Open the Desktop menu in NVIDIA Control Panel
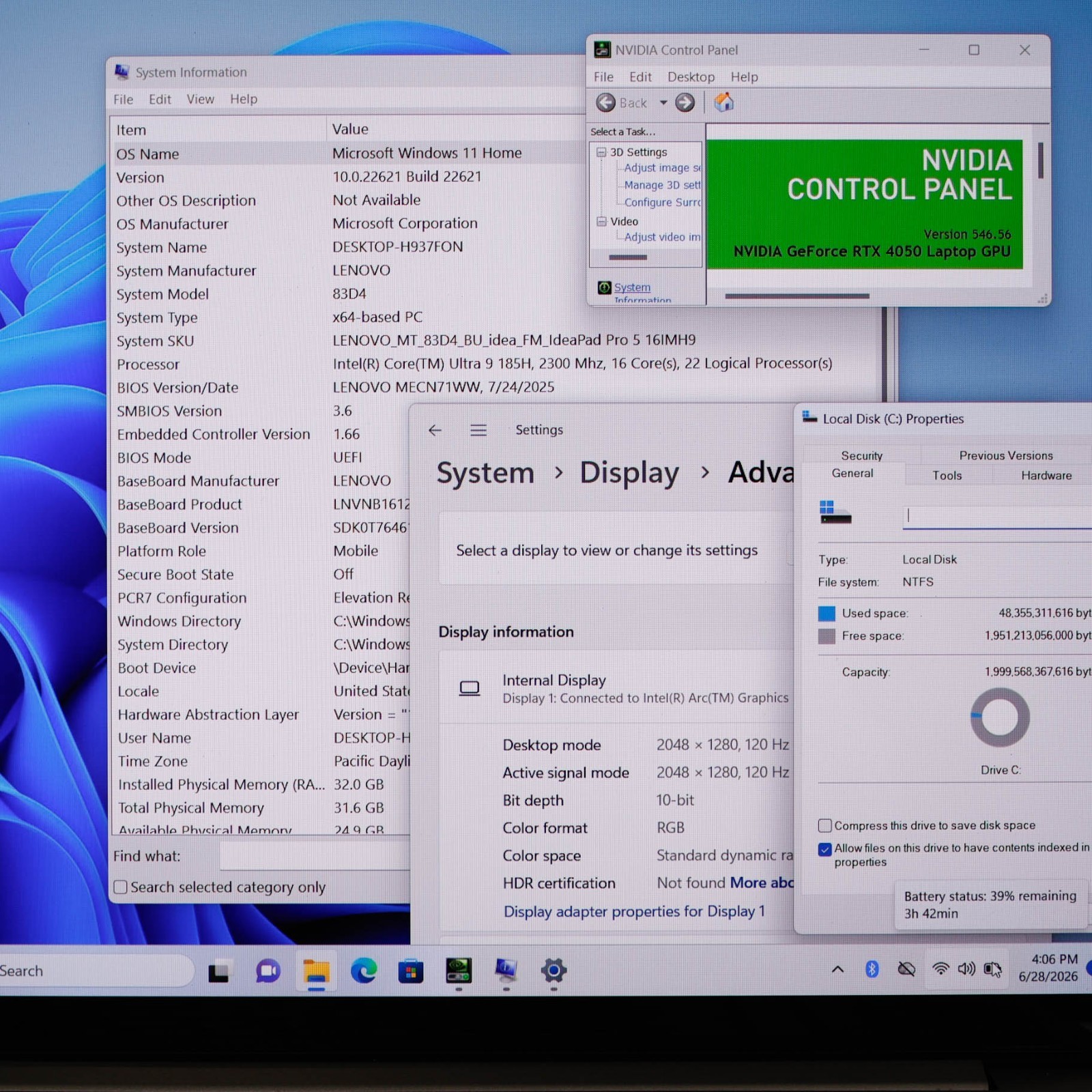The height and width of the screenshot is (1092, 1092). [x=691, y=77]
